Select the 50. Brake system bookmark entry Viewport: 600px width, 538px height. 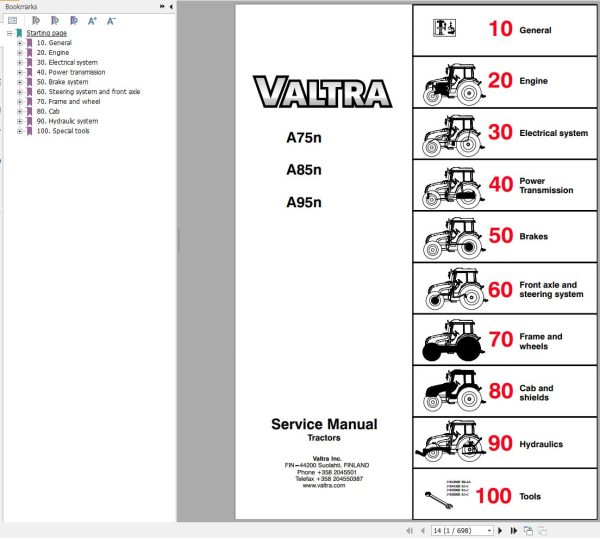pos(62,82)
